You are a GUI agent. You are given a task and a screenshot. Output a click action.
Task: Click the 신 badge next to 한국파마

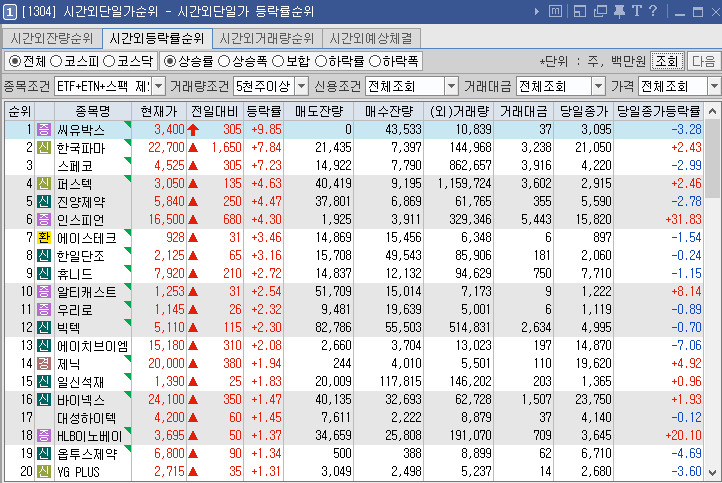click(44, 147)
